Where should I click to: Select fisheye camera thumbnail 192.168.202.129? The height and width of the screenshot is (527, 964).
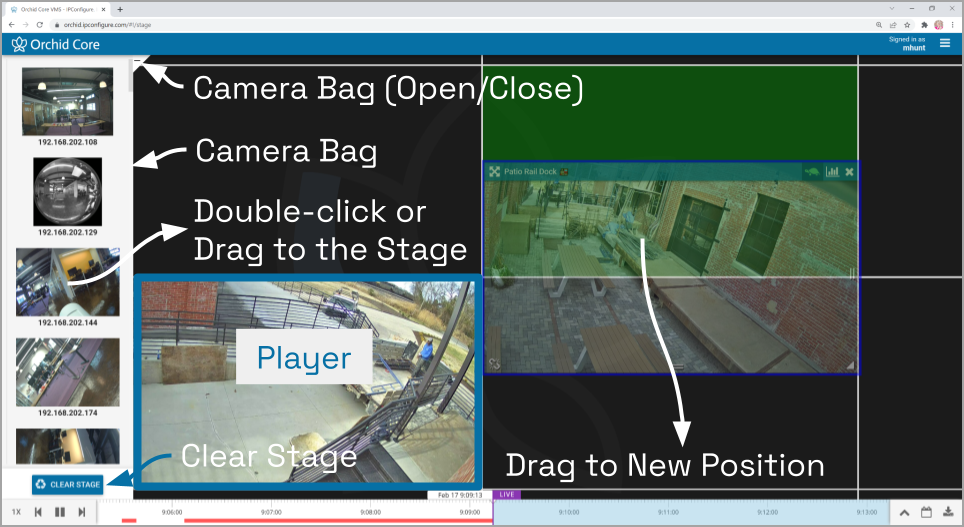pyautogui.click(x=68, y=191)
